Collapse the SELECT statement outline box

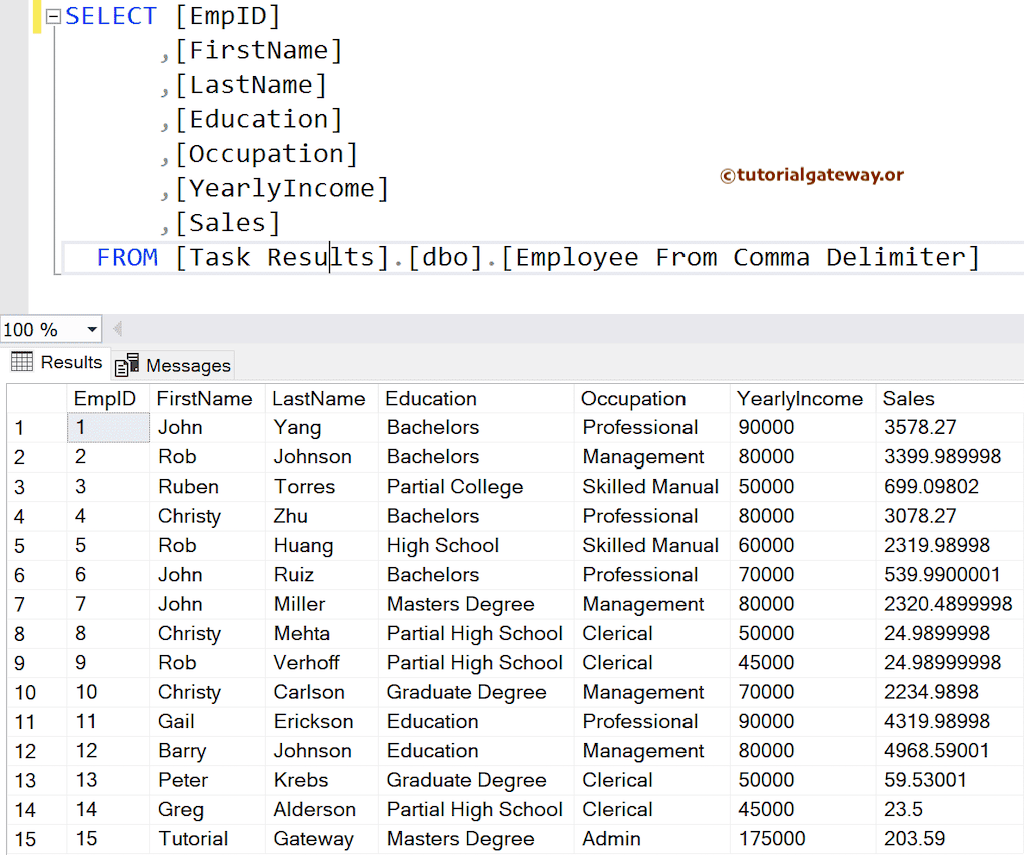click(54, 16)
